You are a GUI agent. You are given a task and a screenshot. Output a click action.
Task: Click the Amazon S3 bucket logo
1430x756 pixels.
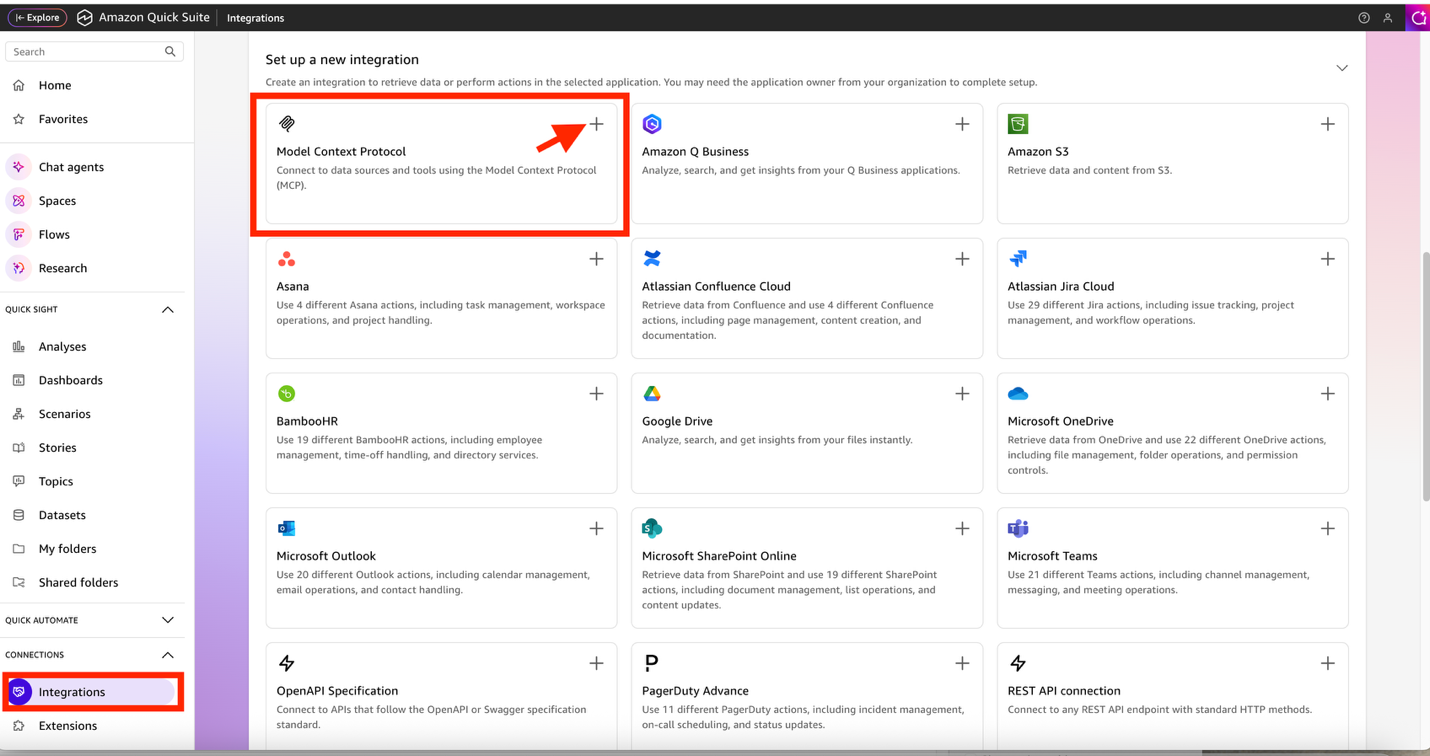pyautogui.click(x=1018, y=124)
